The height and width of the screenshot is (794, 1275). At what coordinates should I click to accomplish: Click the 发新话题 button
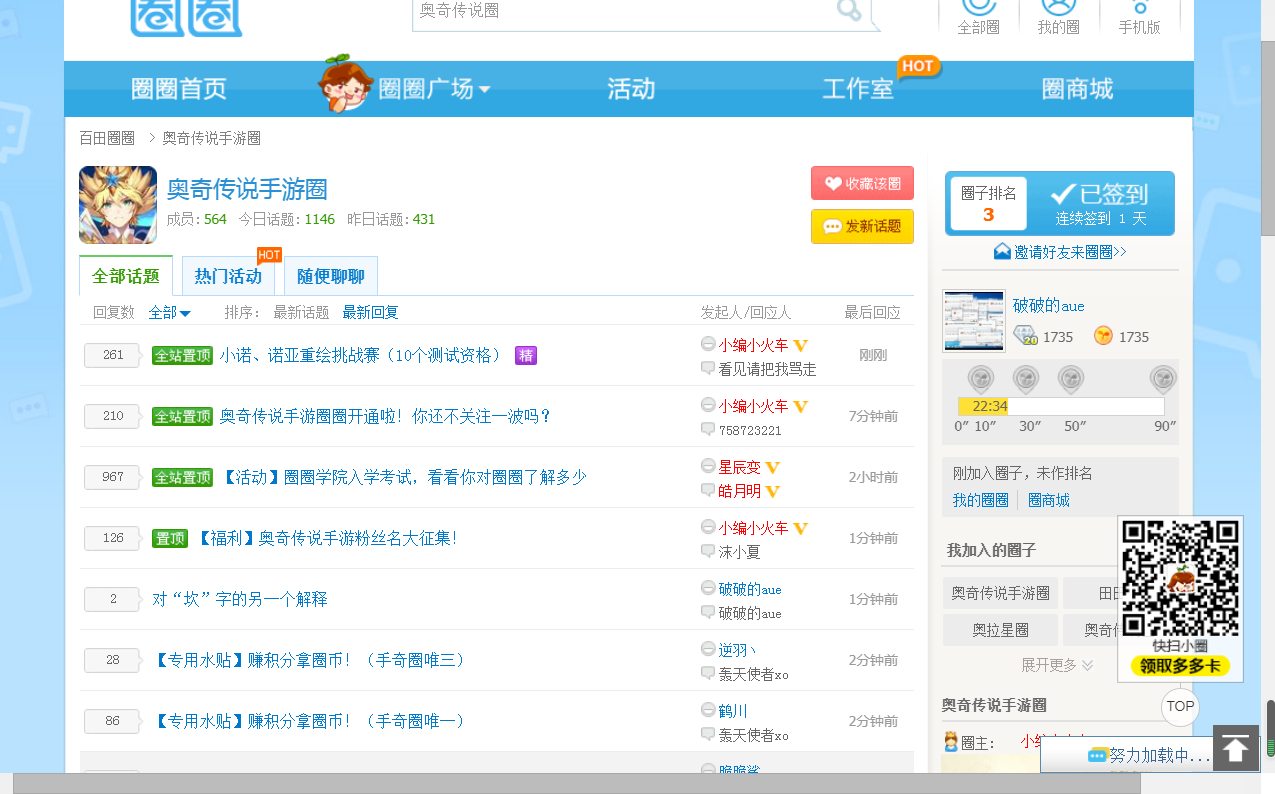(862, 227)
